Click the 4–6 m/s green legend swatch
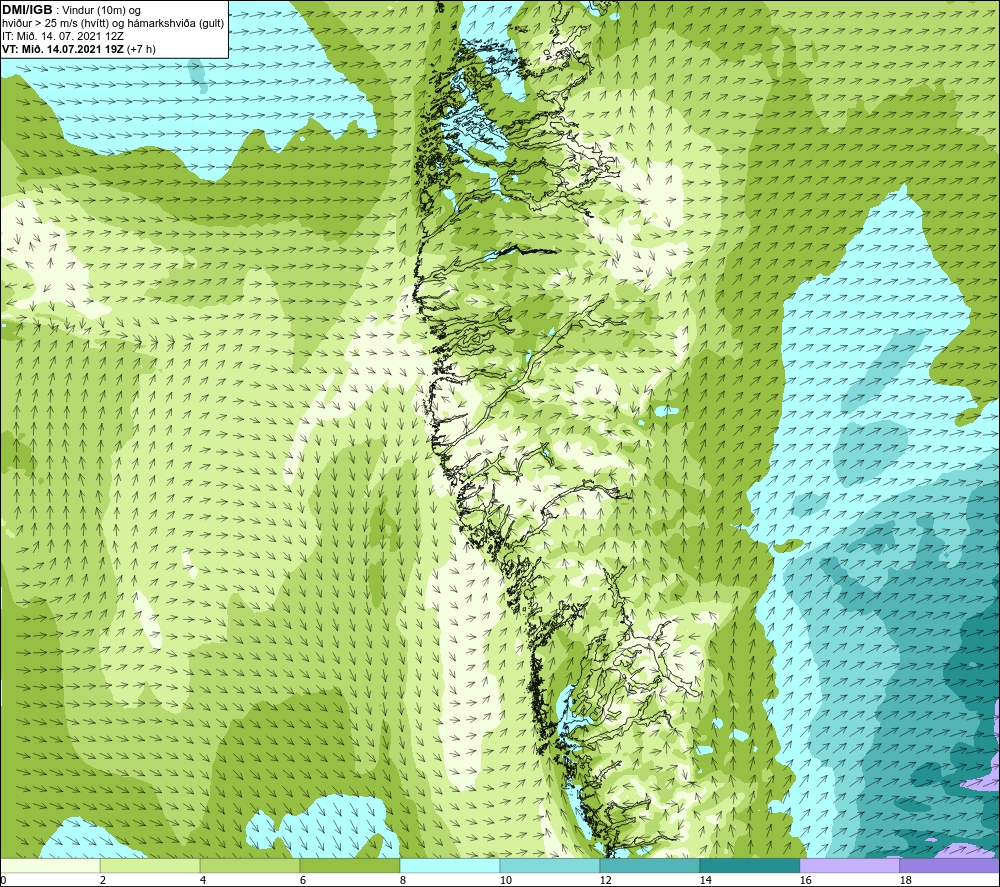Screen dimensions: 1000x887 pos(250,865)
